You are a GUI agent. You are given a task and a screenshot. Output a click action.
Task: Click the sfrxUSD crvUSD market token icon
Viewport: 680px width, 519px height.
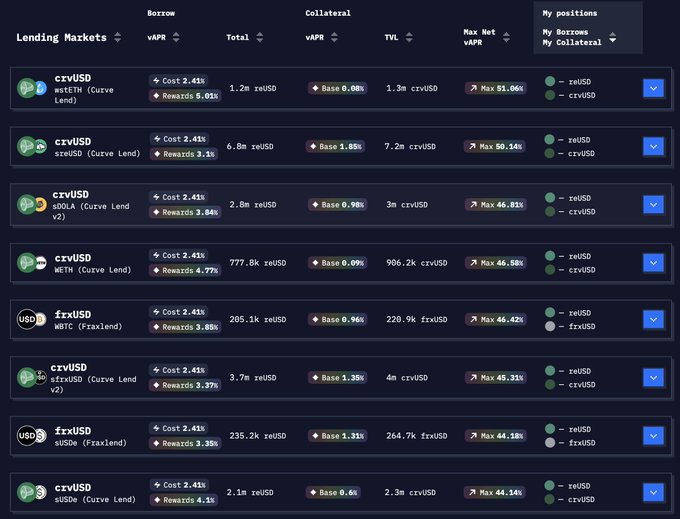point(32,378)
